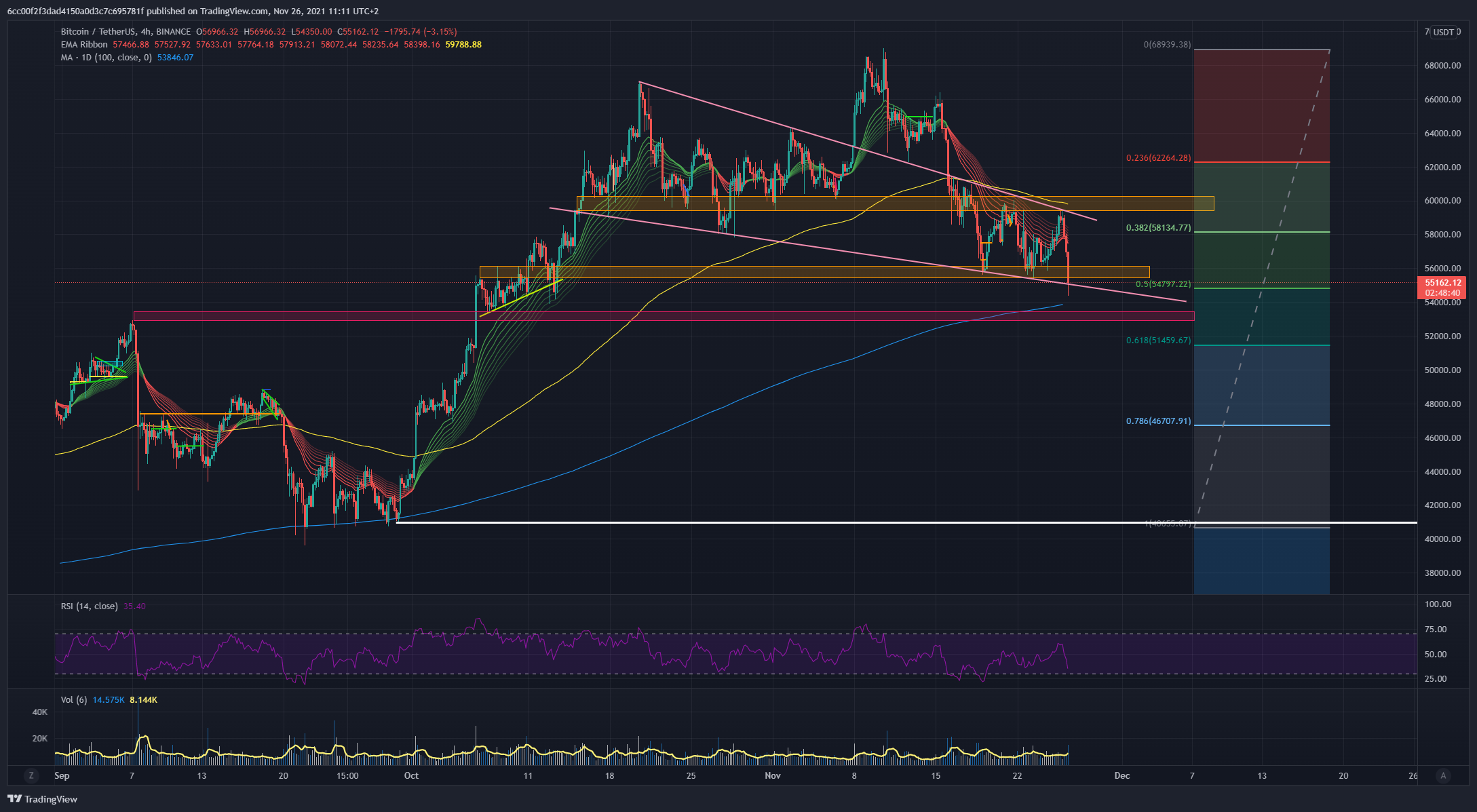The width and height of the screenshot is (1477, 812).
Task: Click the MA 1D indicator legend
Action: [107, 58]
